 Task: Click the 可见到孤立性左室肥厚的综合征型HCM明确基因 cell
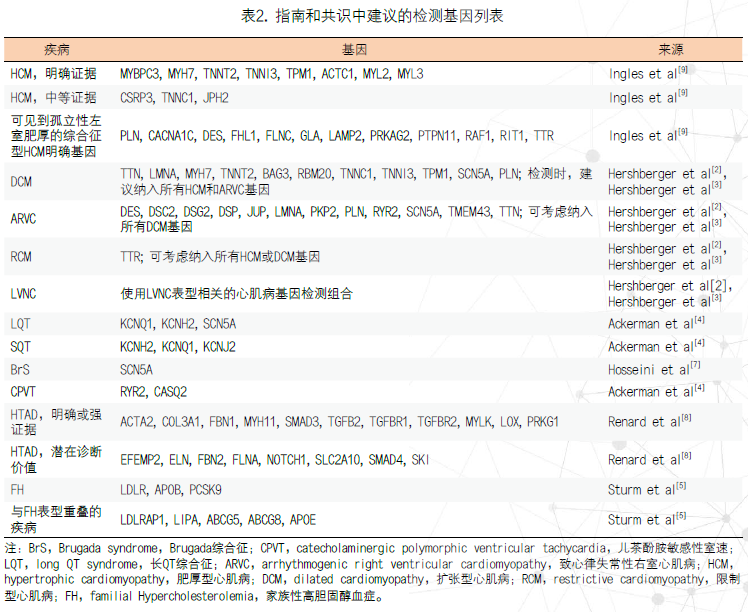coord(56,136)
